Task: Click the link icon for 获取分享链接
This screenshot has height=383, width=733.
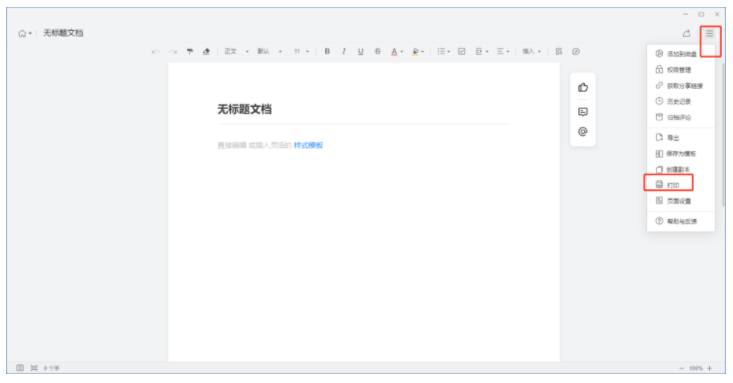Action: (659, 85)
